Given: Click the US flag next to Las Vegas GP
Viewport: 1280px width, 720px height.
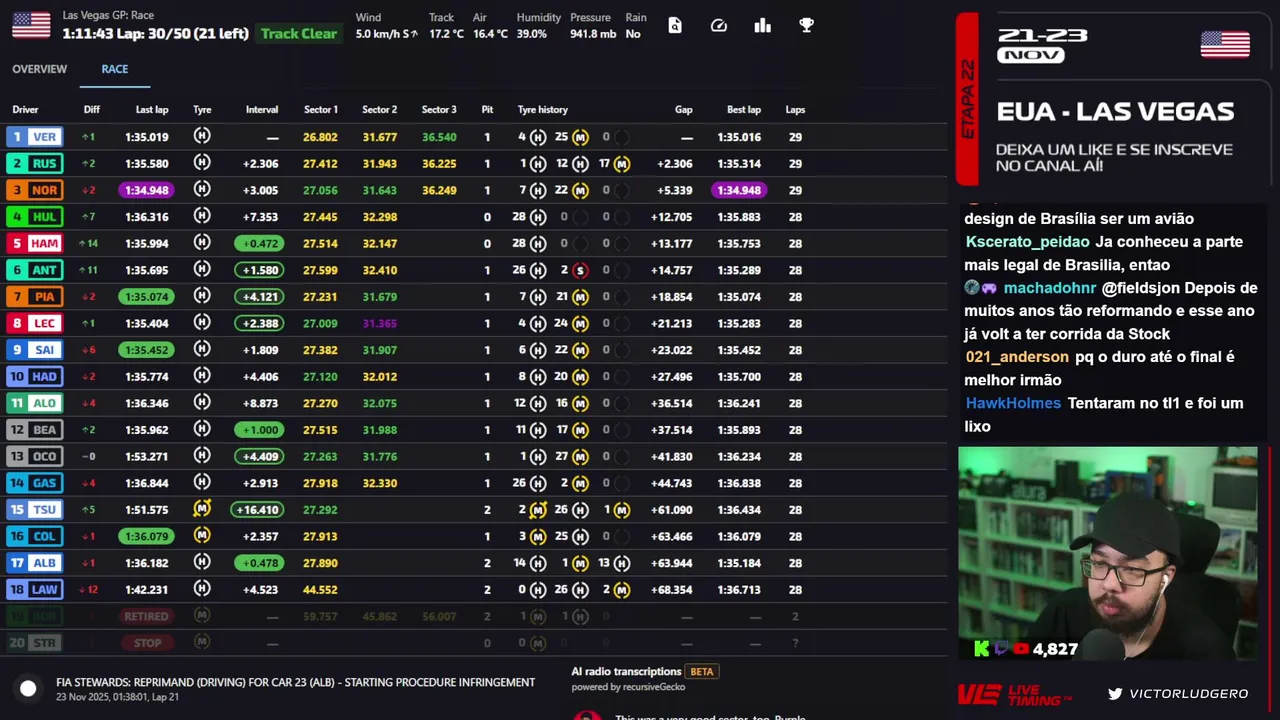Looking at the screenshot, I should pos(31,25).
